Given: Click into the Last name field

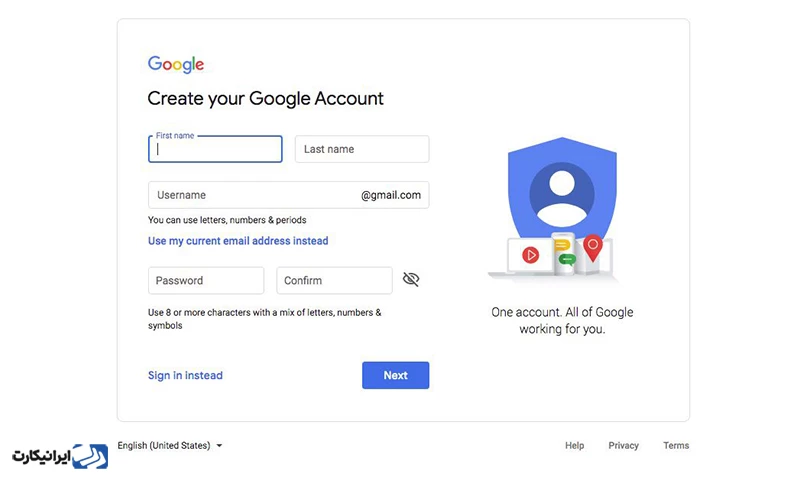Looking at the screenshot, I should coord(362,149).
